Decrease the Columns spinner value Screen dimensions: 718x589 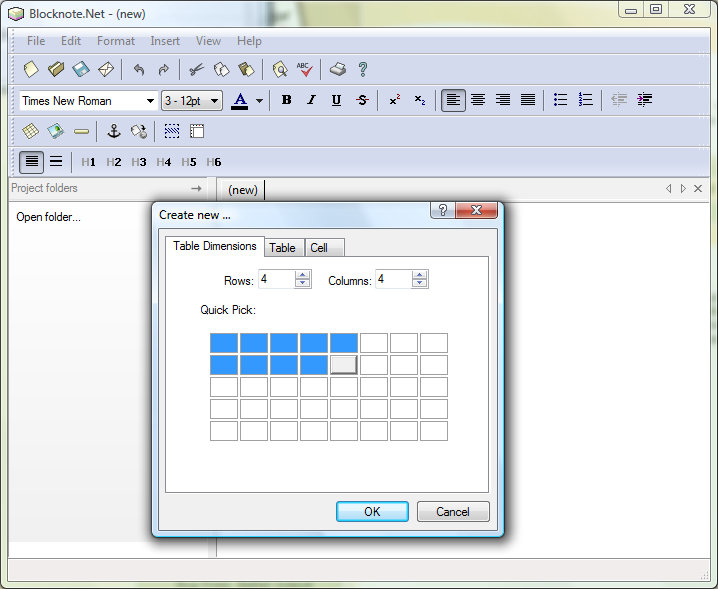tap(420, 283)
